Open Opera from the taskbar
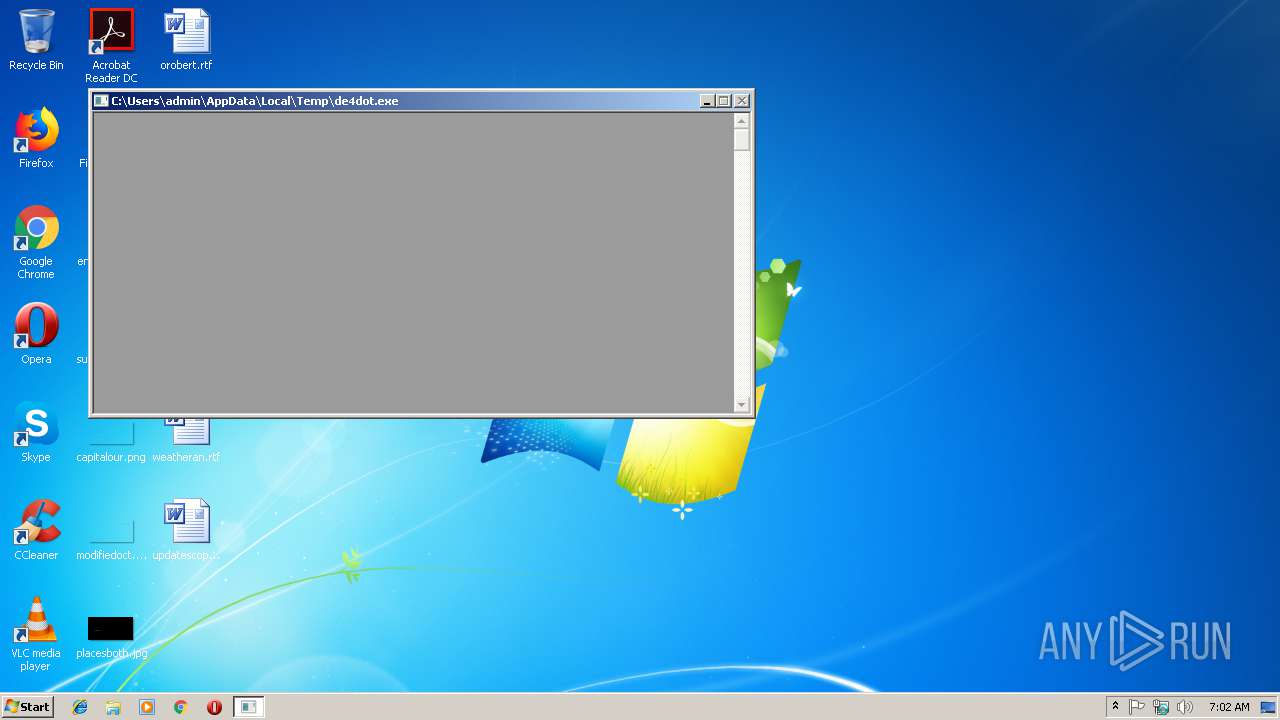 [214, 707]
